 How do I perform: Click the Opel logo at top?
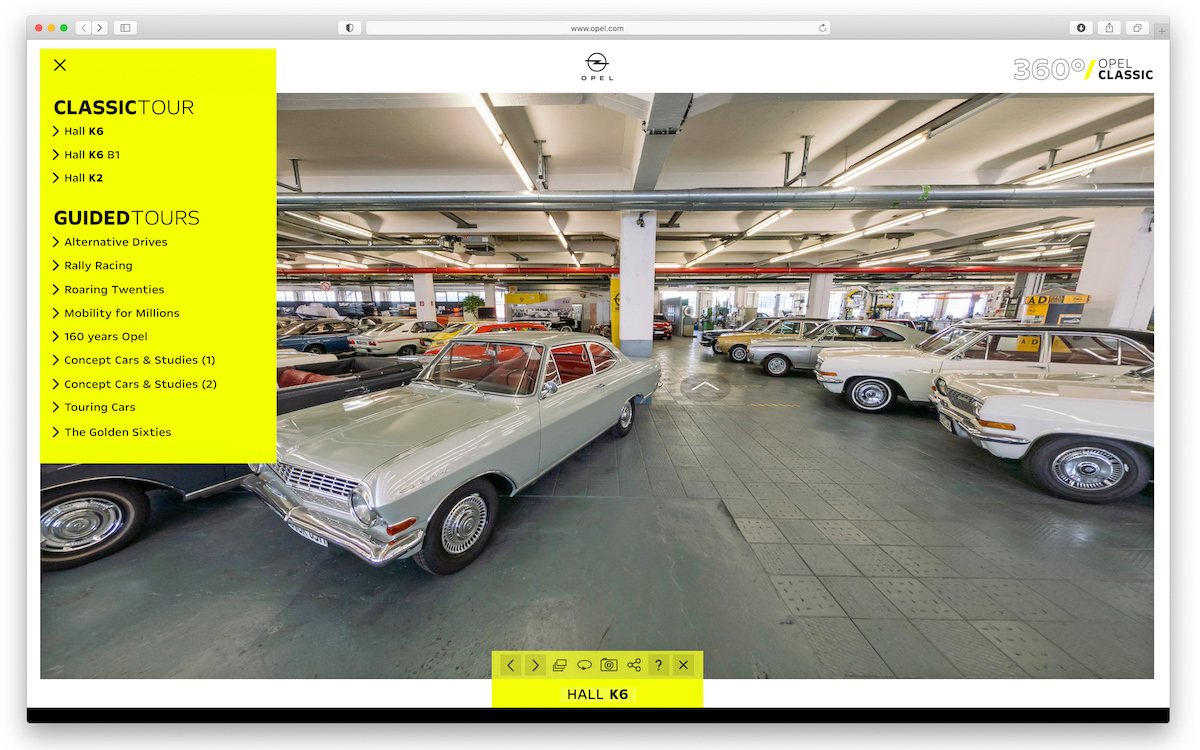(597, 66)
